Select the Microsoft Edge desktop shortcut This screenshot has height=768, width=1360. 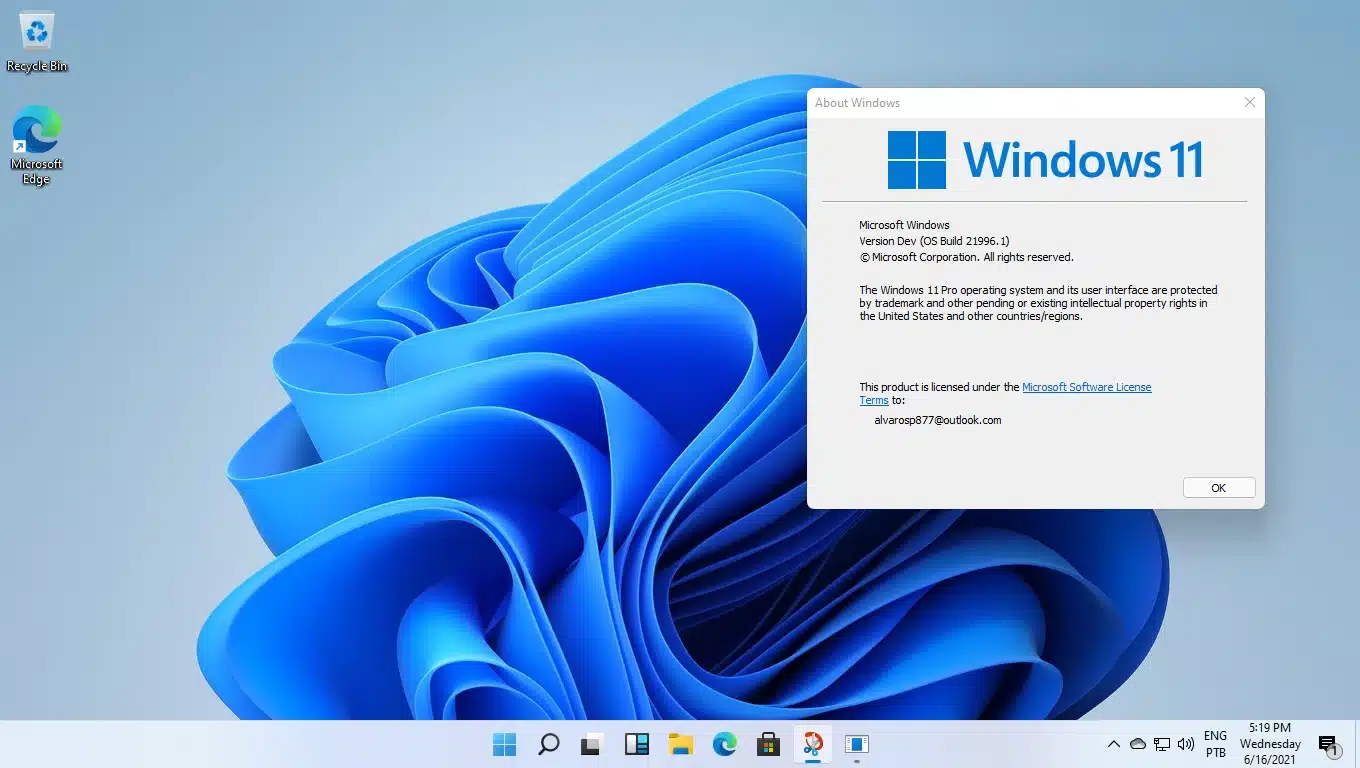[37, 145]
